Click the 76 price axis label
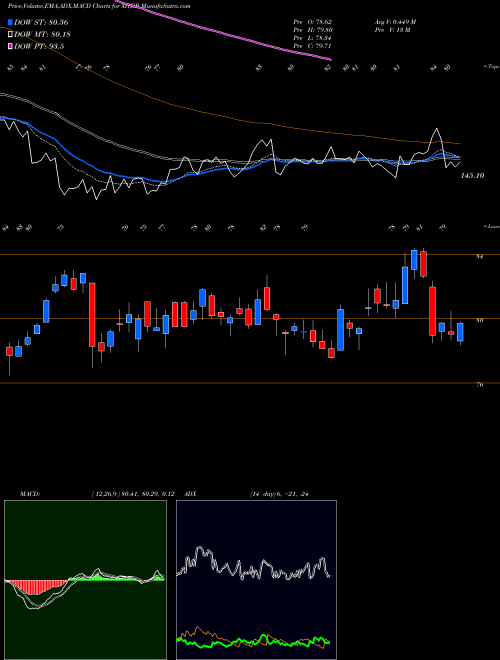The height and width of the screenshot is (660, 500). coord(479,385)
